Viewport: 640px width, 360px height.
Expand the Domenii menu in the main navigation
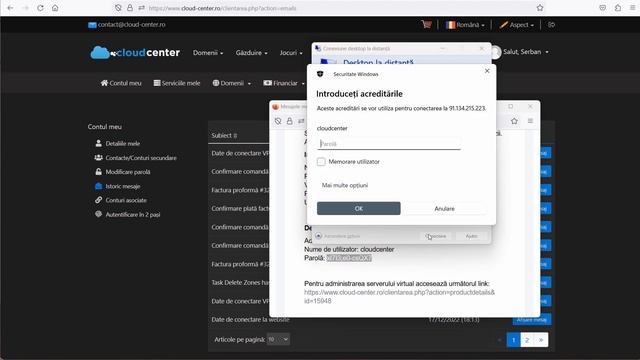tap(208, 53)
